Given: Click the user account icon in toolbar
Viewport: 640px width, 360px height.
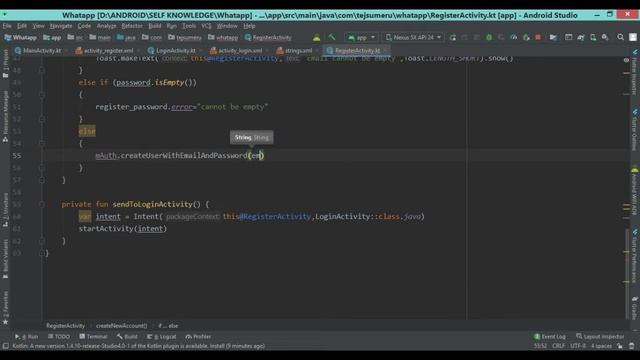Looking at the screenshot, I should [x=633, y=37].
